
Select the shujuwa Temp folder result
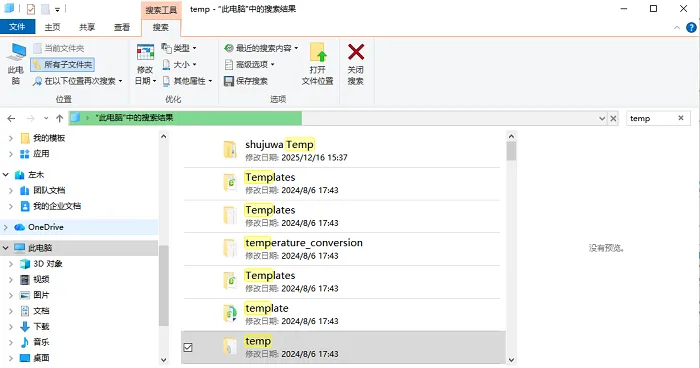[343, 151]
